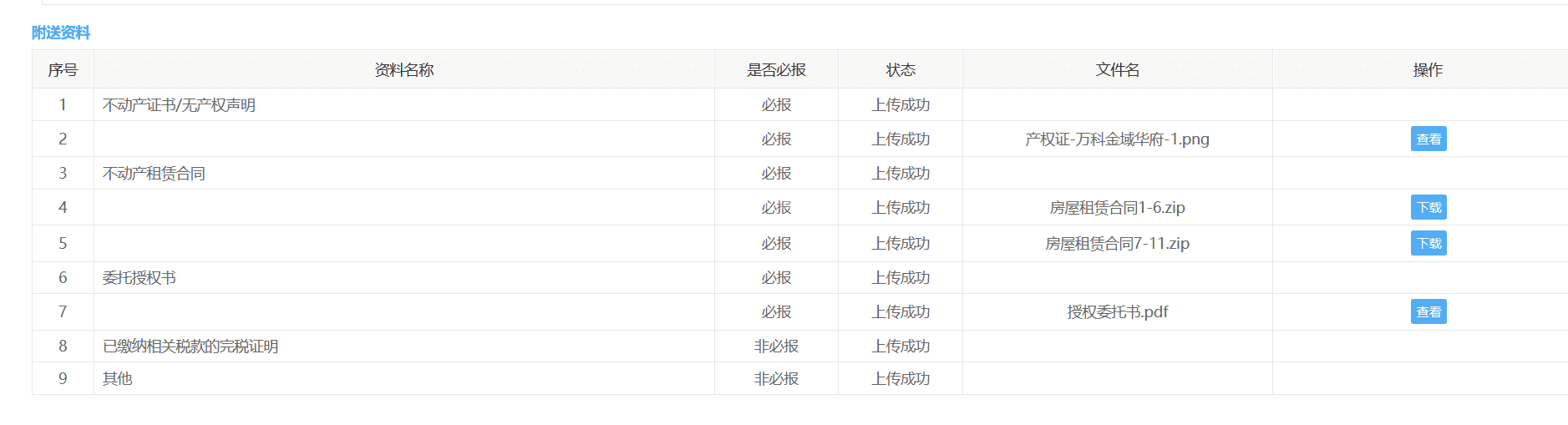Image resolution: width=1568 pixels, height=425 pixels.
Task: Click the 附送资料 section heading
Action: tap(60, 33)
